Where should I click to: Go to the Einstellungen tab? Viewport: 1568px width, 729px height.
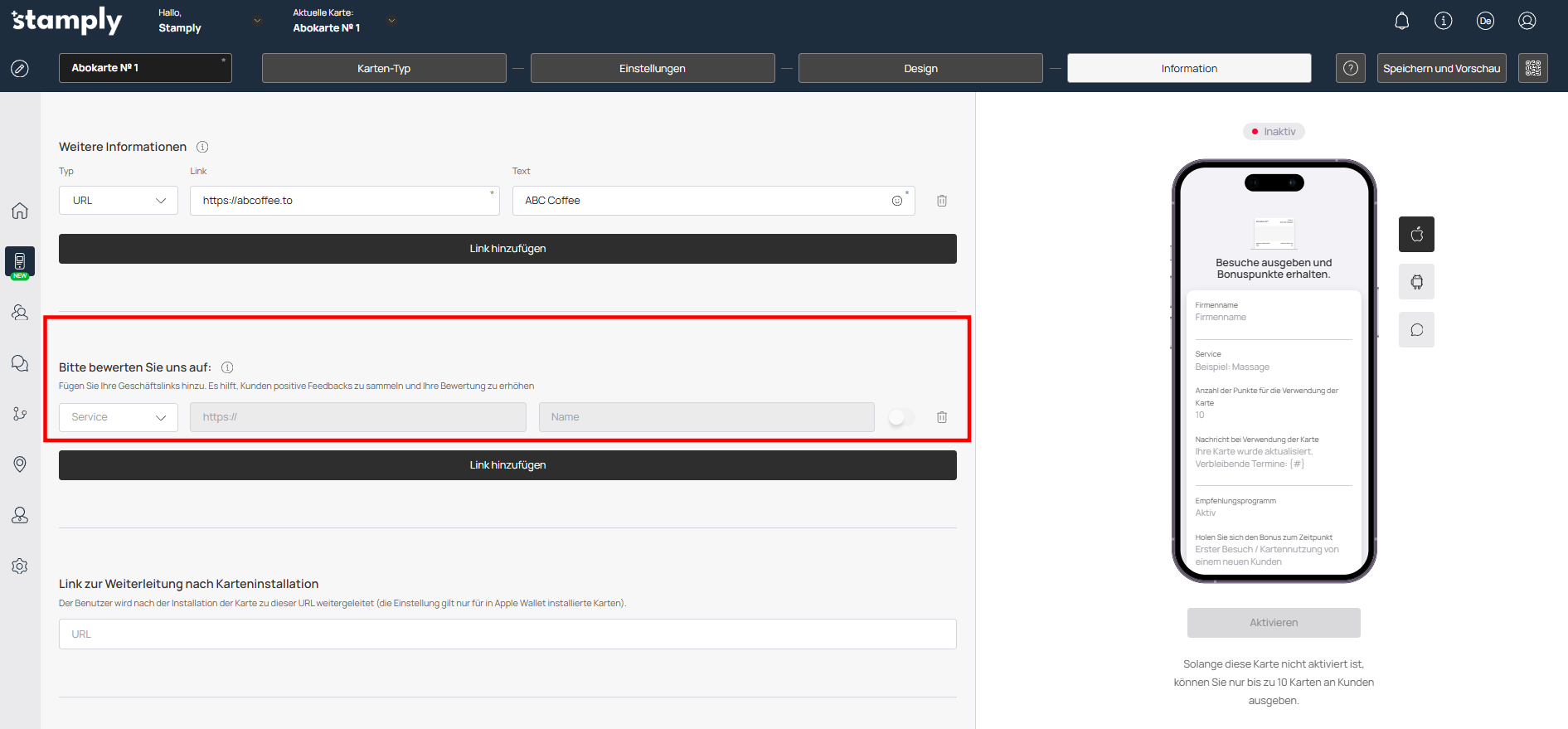coord(652,68)
